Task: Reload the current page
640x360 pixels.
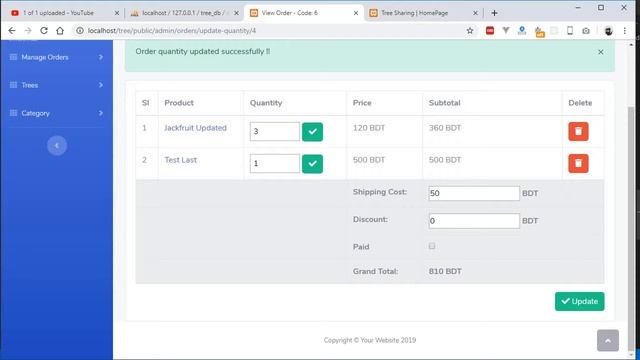Action: (44, 31)
